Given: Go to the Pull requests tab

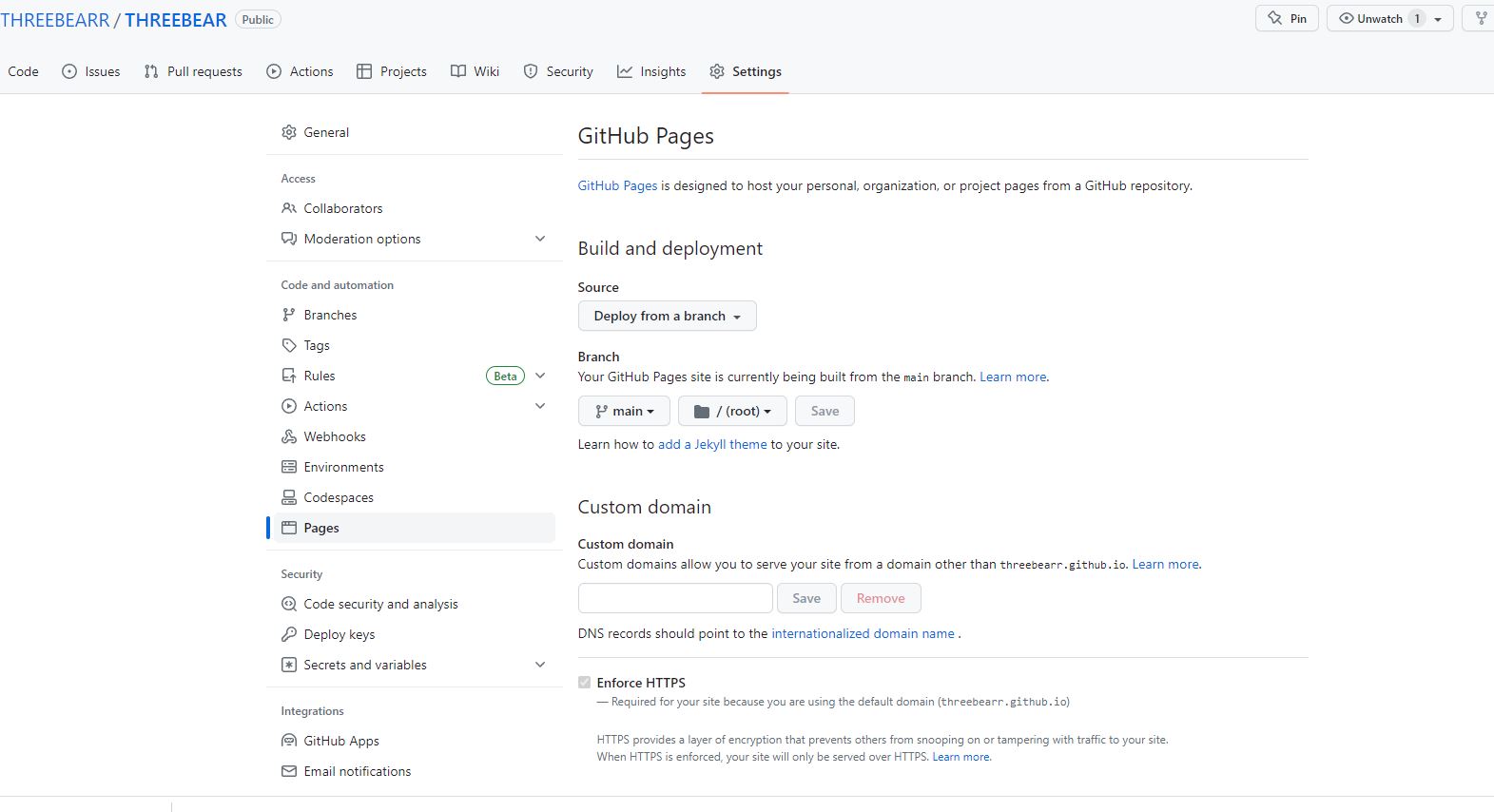Looking at the screenshot, I should (x=193, y=71).
